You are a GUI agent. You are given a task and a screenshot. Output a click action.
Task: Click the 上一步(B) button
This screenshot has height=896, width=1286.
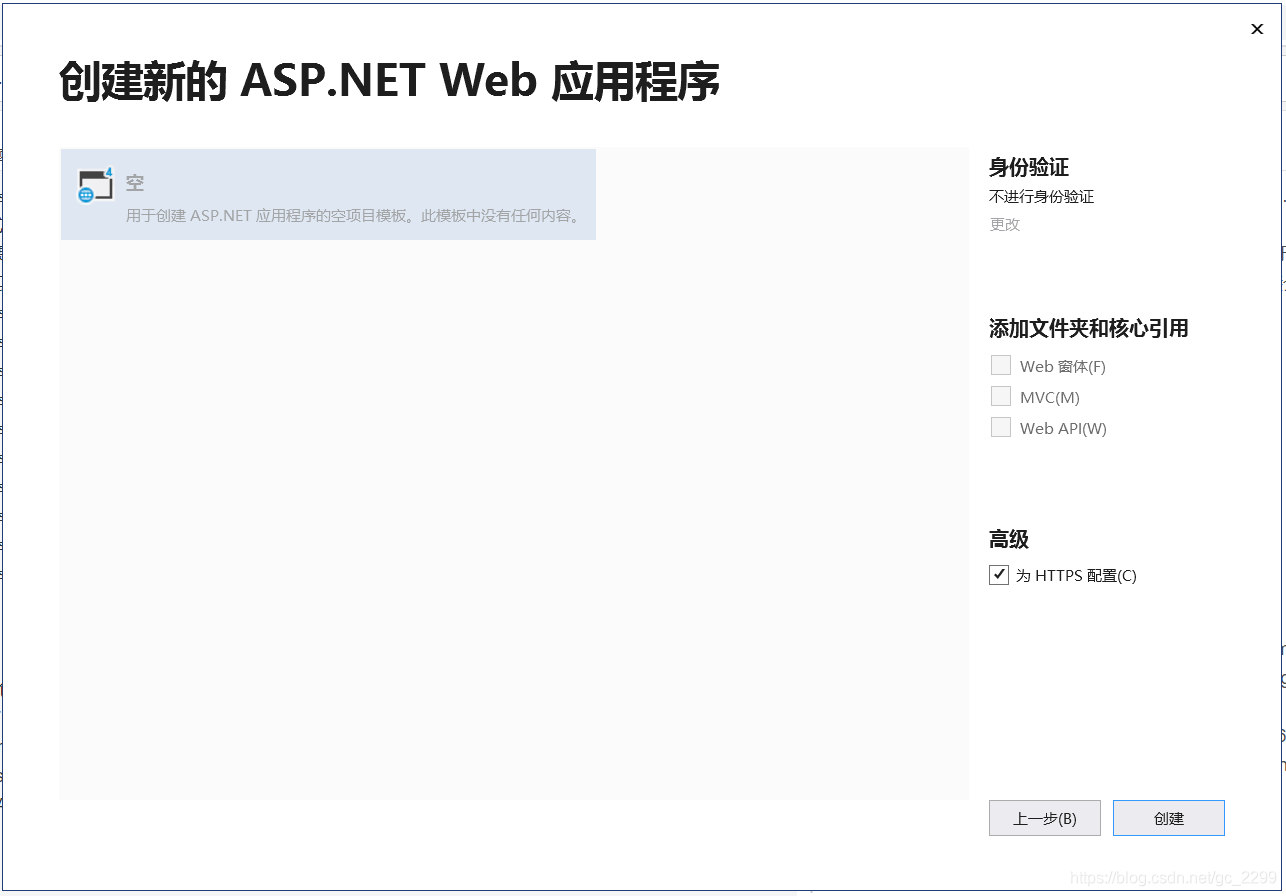point(1045,818)
